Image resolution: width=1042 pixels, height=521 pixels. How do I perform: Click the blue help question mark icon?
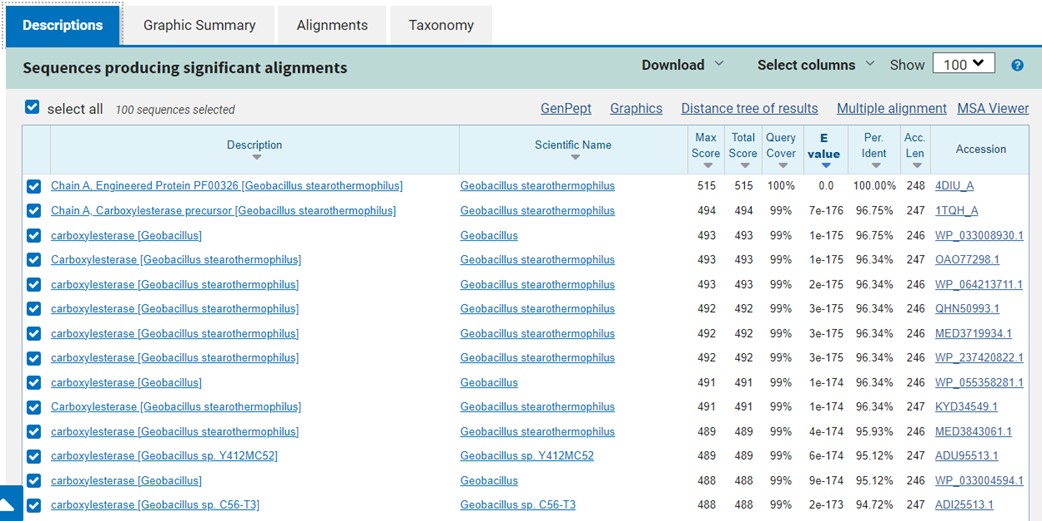[1017, 65]
